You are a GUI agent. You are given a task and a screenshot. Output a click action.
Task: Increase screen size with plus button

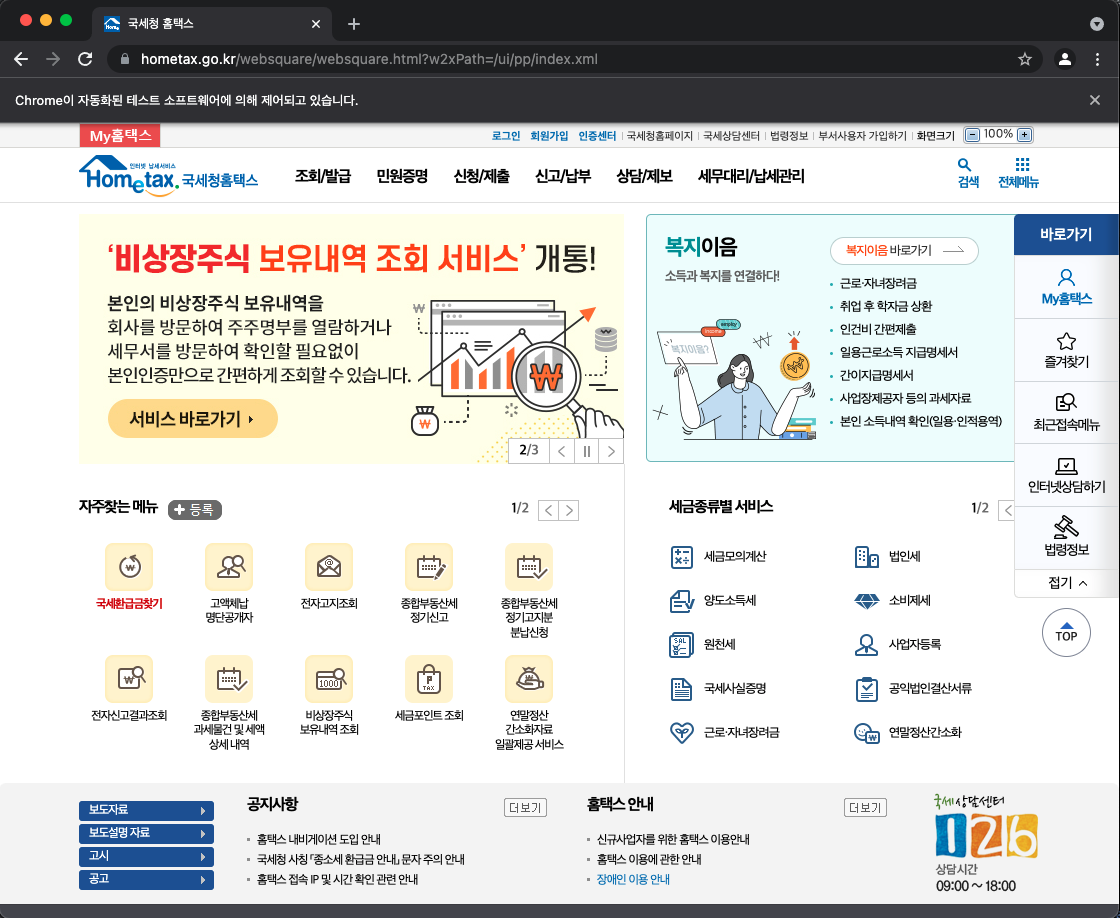tap(1024, 134)
